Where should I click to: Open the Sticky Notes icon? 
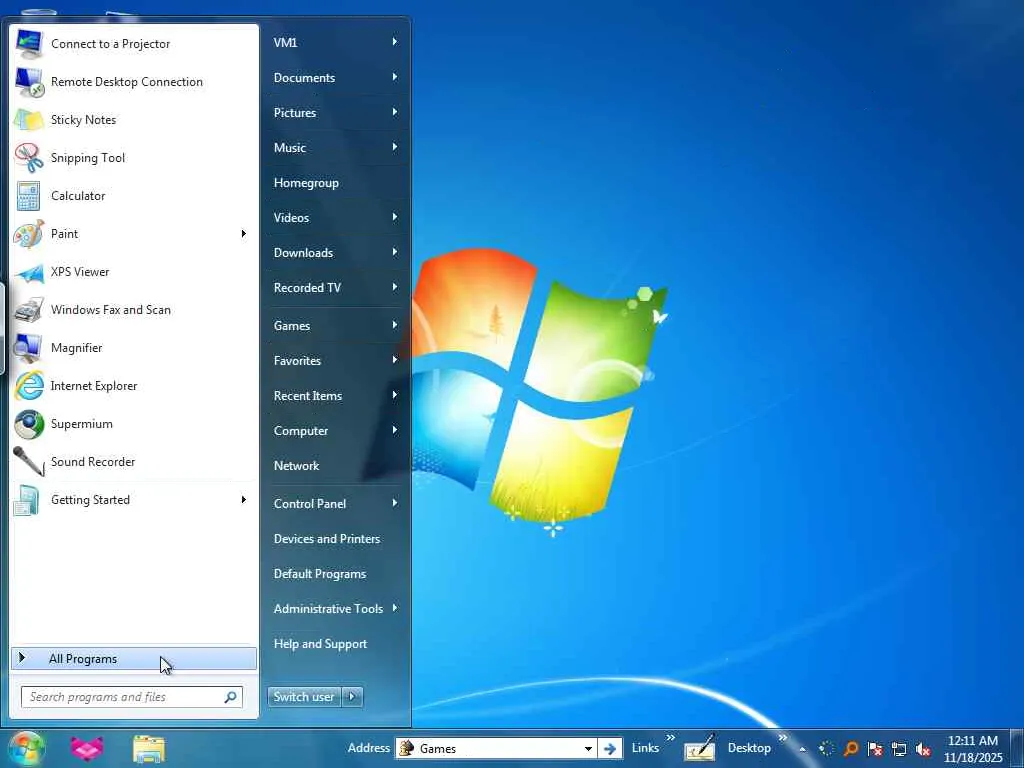[29, 120]
